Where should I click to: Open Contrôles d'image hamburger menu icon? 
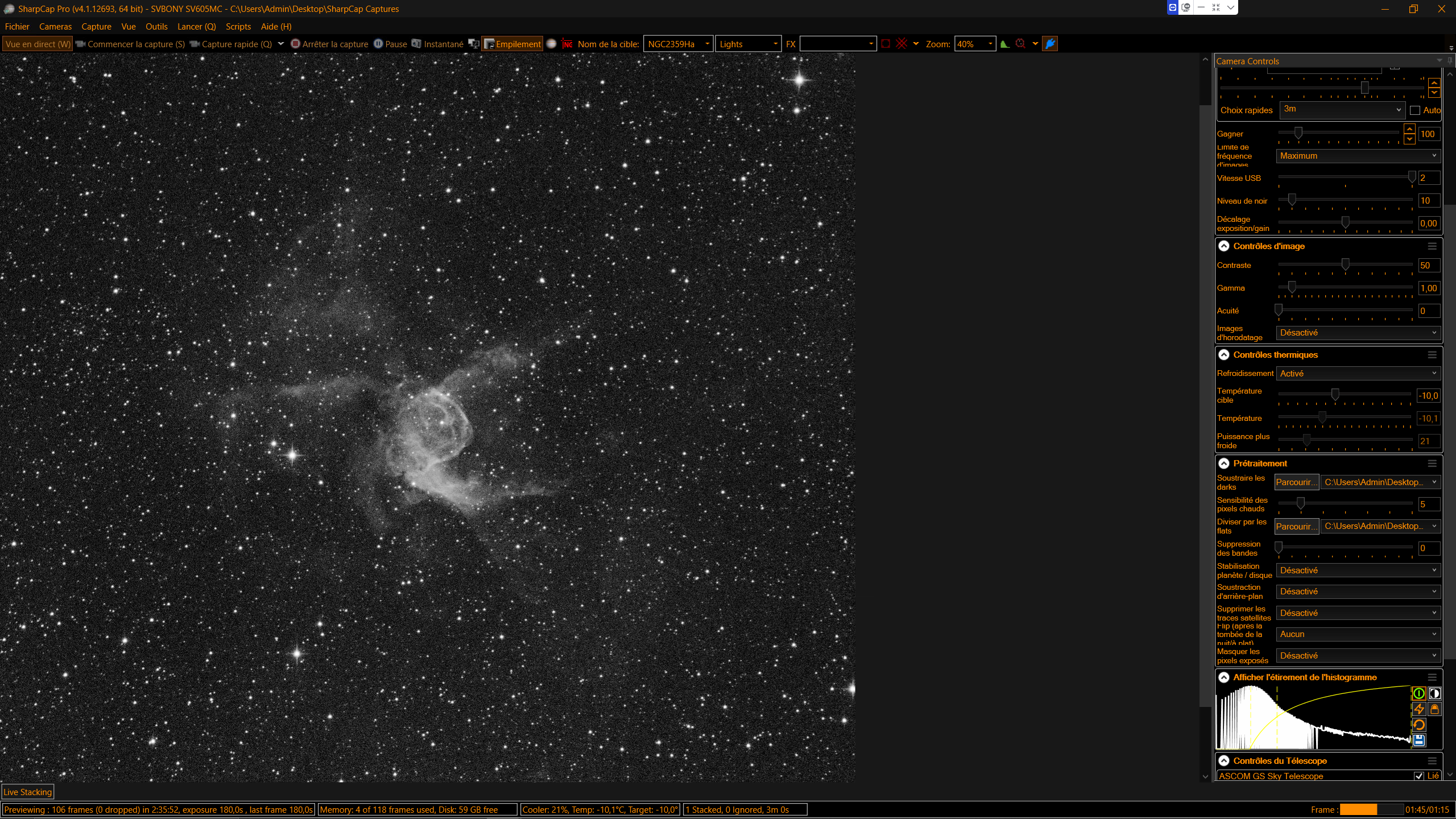click(x=1432, y=246)
